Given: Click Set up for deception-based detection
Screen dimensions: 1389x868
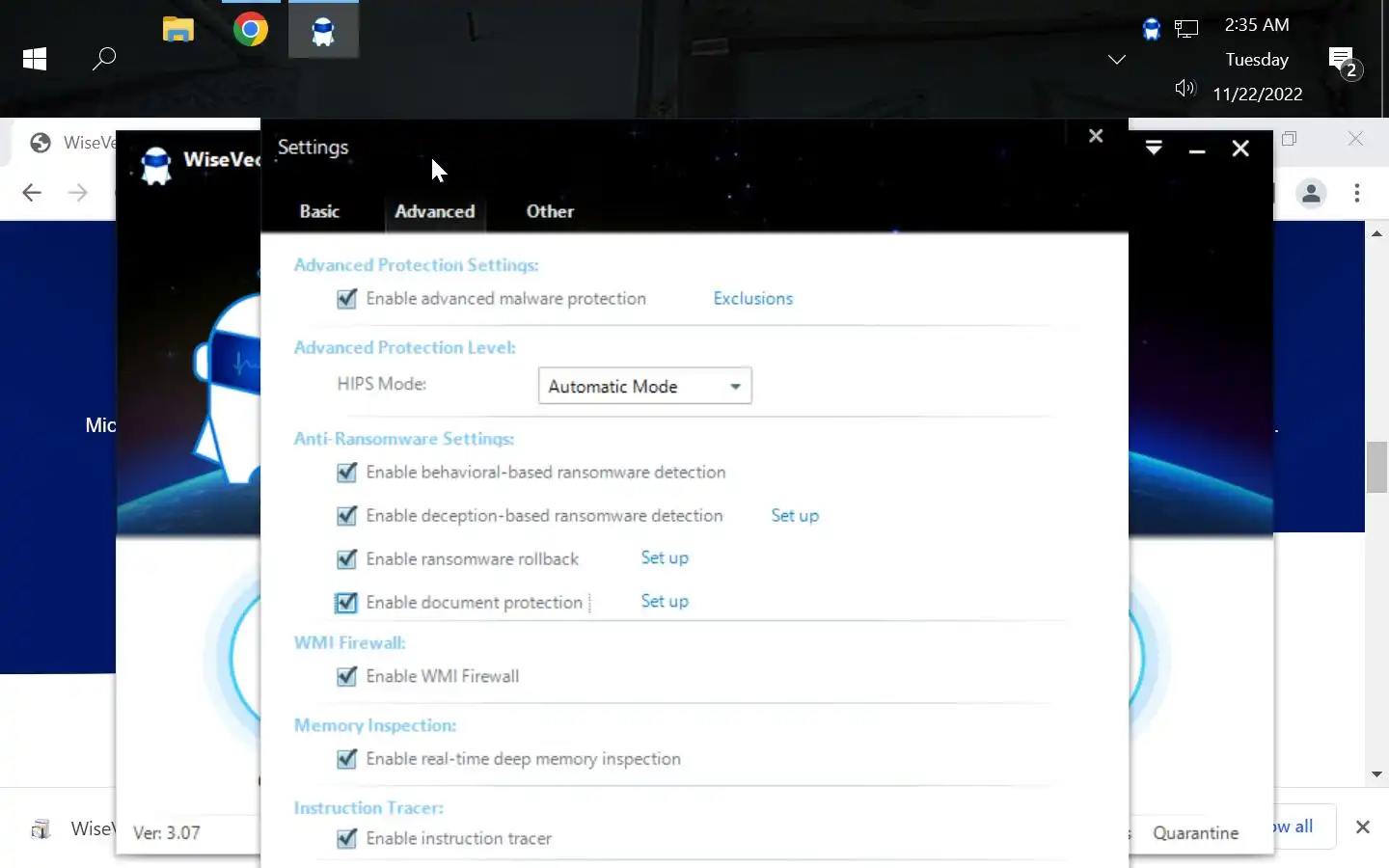Looking at the screenshot, I should (x=795, y=516).
